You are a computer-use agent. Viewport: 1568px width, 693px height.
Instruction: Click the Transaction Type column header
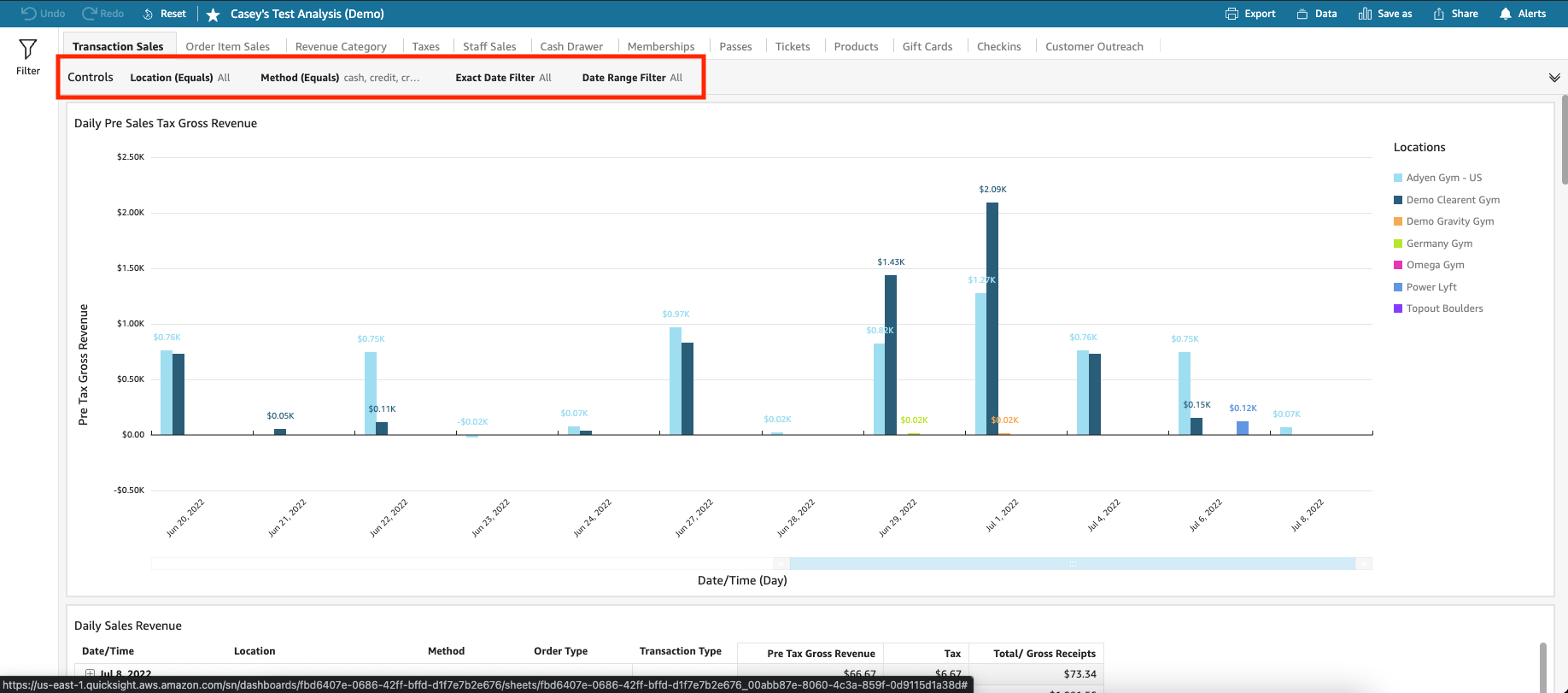681,651
